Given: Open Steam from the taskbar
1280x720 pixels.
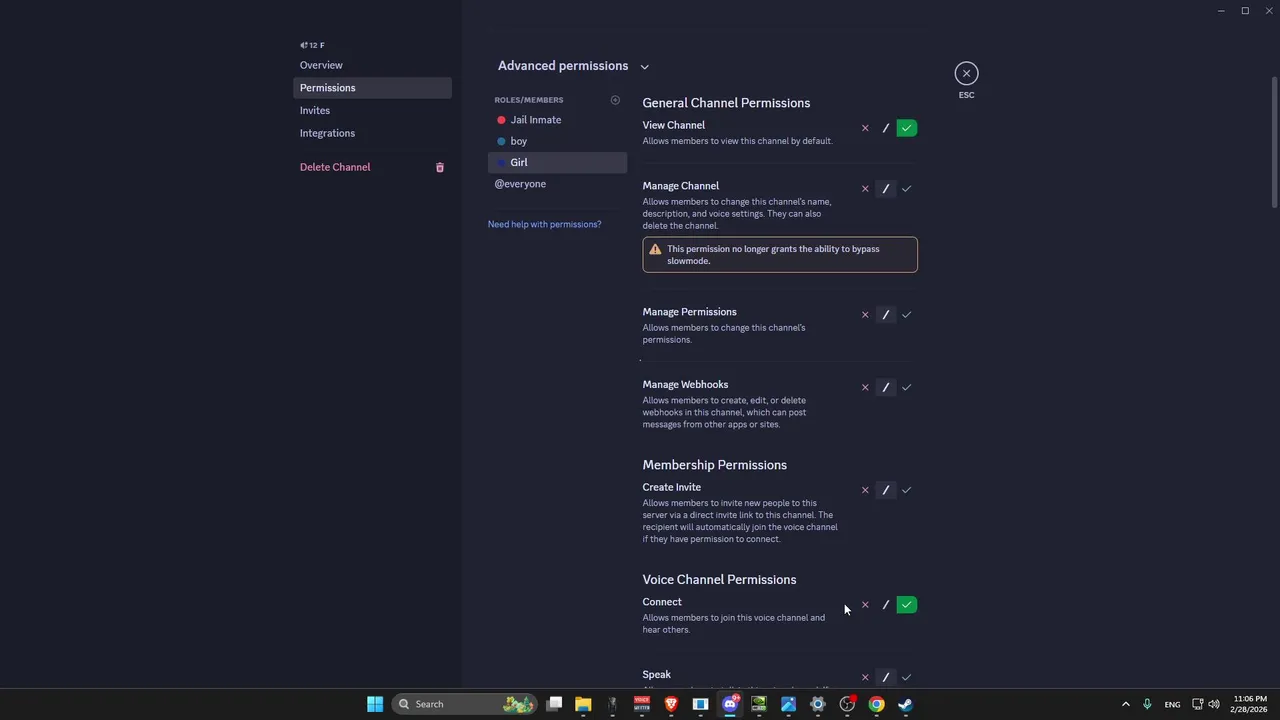Looking at the screenshot, I should 905,704.
